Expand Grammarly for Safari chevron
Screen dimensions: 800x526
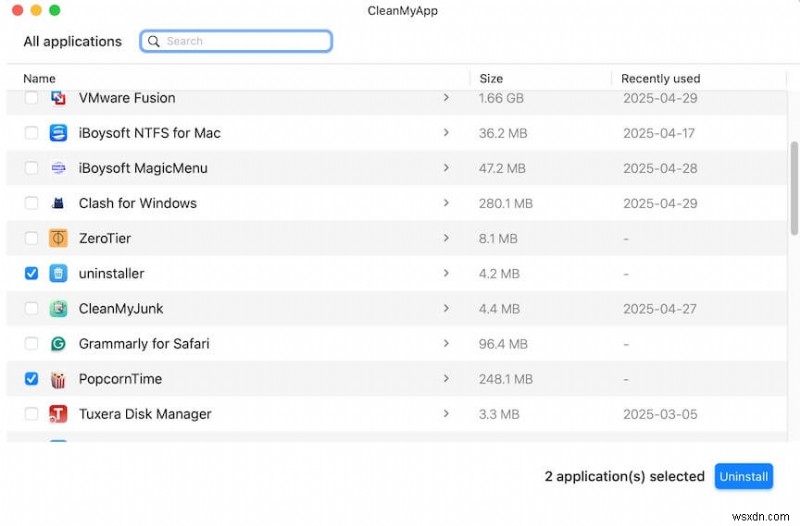click(446, 343)
